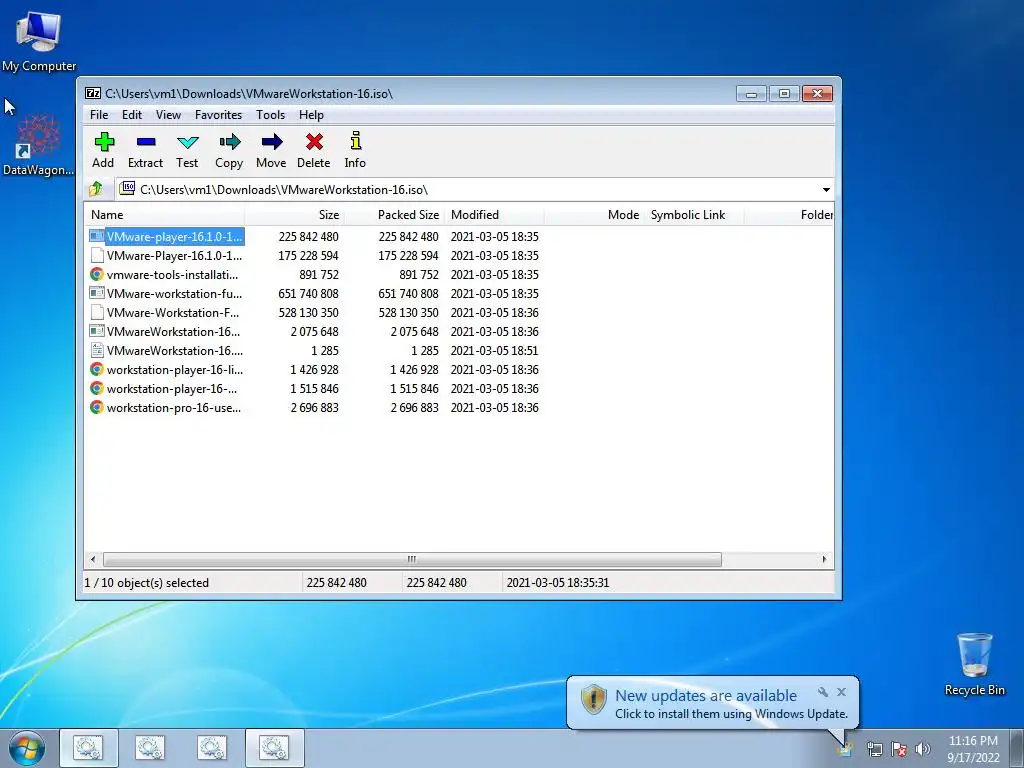Open the Help menu
1024x768 pixels.
coord(312,115)
